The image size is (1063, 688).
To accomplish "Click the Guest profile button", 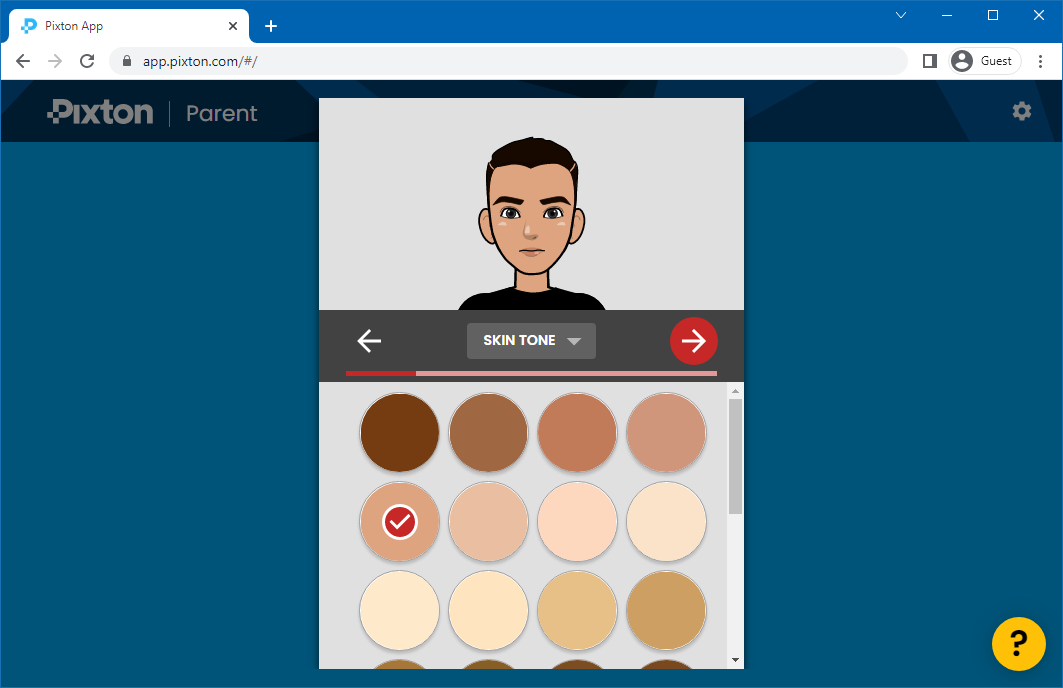I will coord(983,60).
